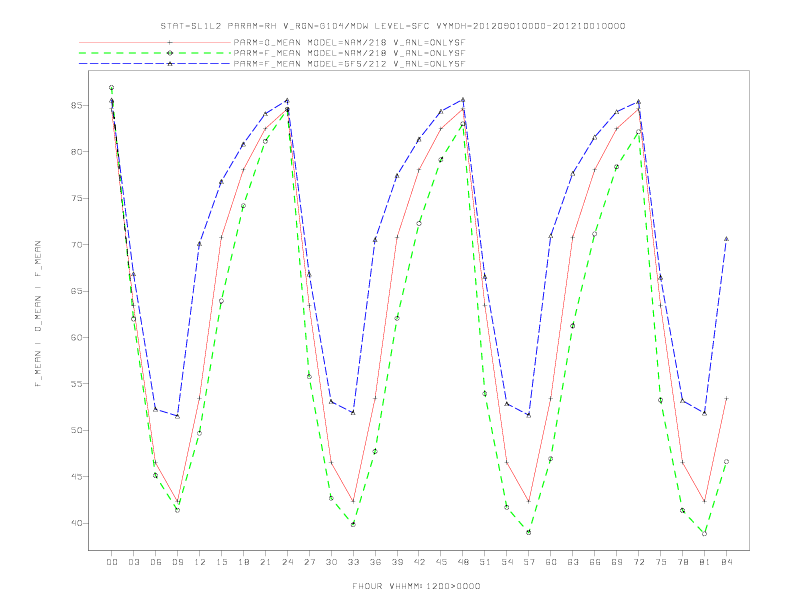Click y-axis tick label 40

pyautogui.click(x=77, y=523)
